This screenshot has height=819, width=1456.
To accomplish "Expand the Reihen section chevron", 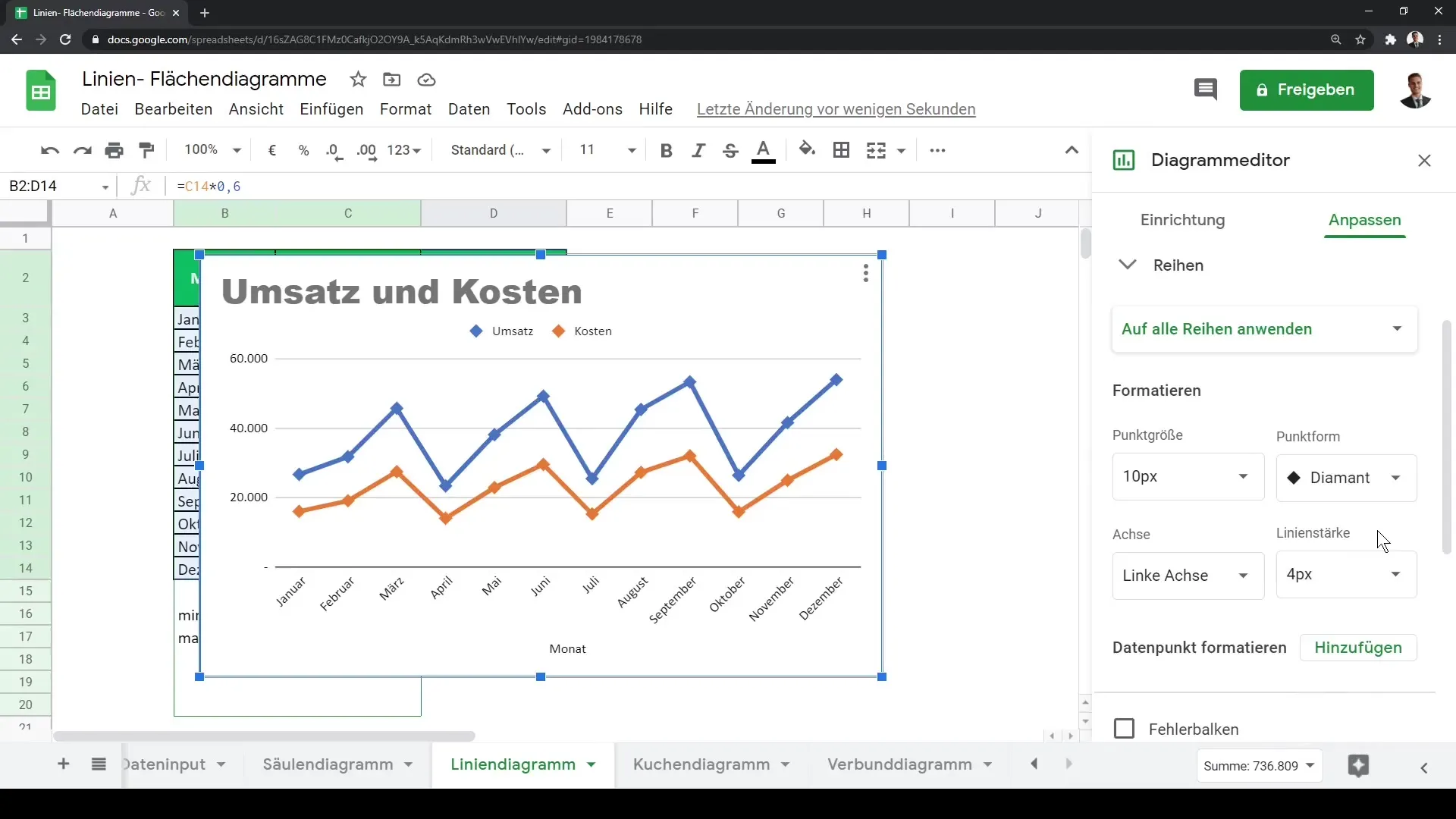I will click(x=1128, y=265).
